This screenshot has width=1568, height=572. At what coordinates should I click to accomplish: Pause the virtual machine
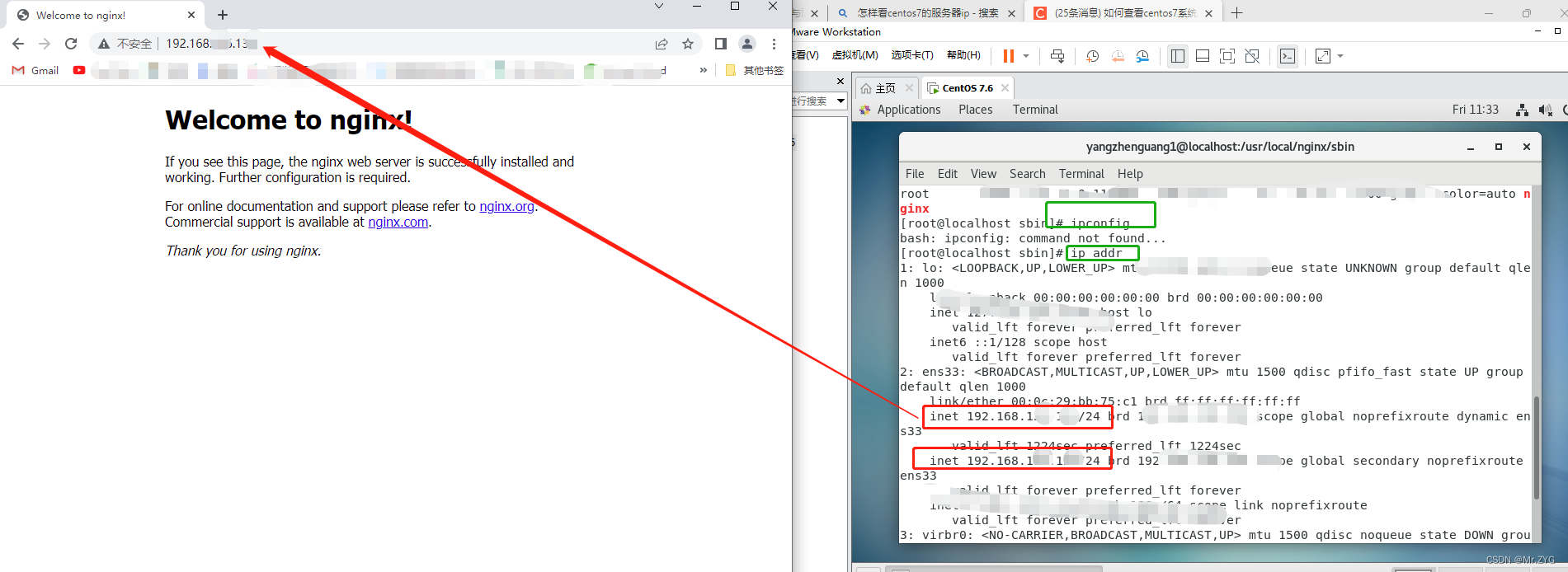pos(1008,56)
